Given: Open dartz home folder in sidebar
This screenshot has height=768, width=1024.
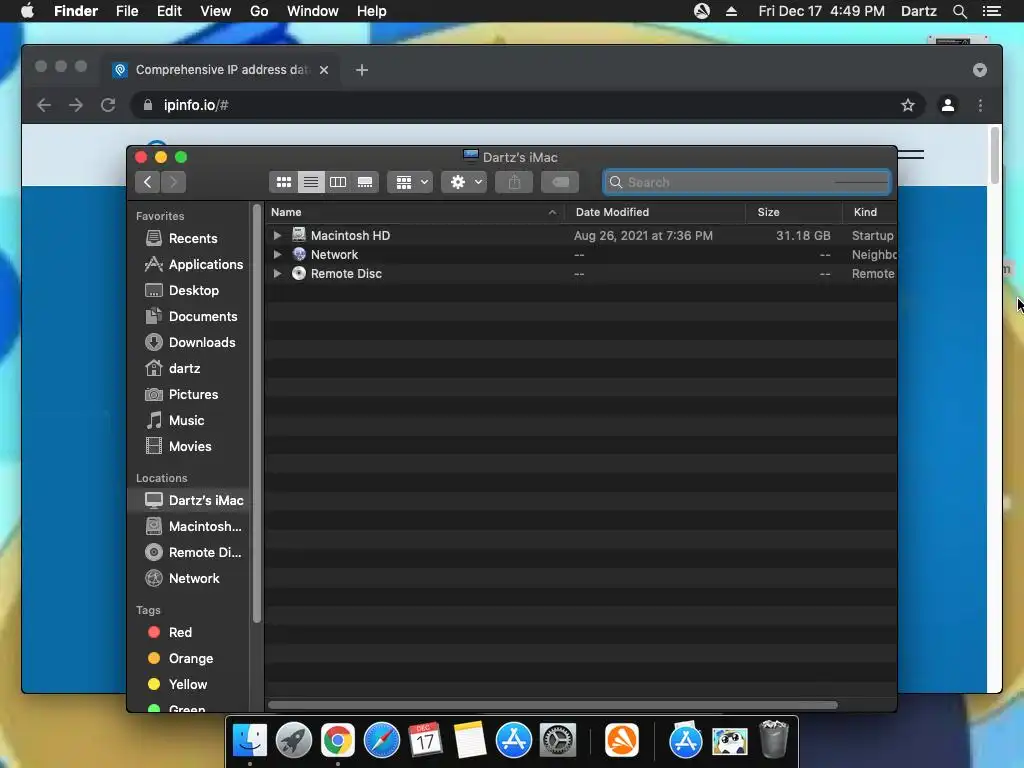Looking at the screenshot, I should click(x=189, y=369).
